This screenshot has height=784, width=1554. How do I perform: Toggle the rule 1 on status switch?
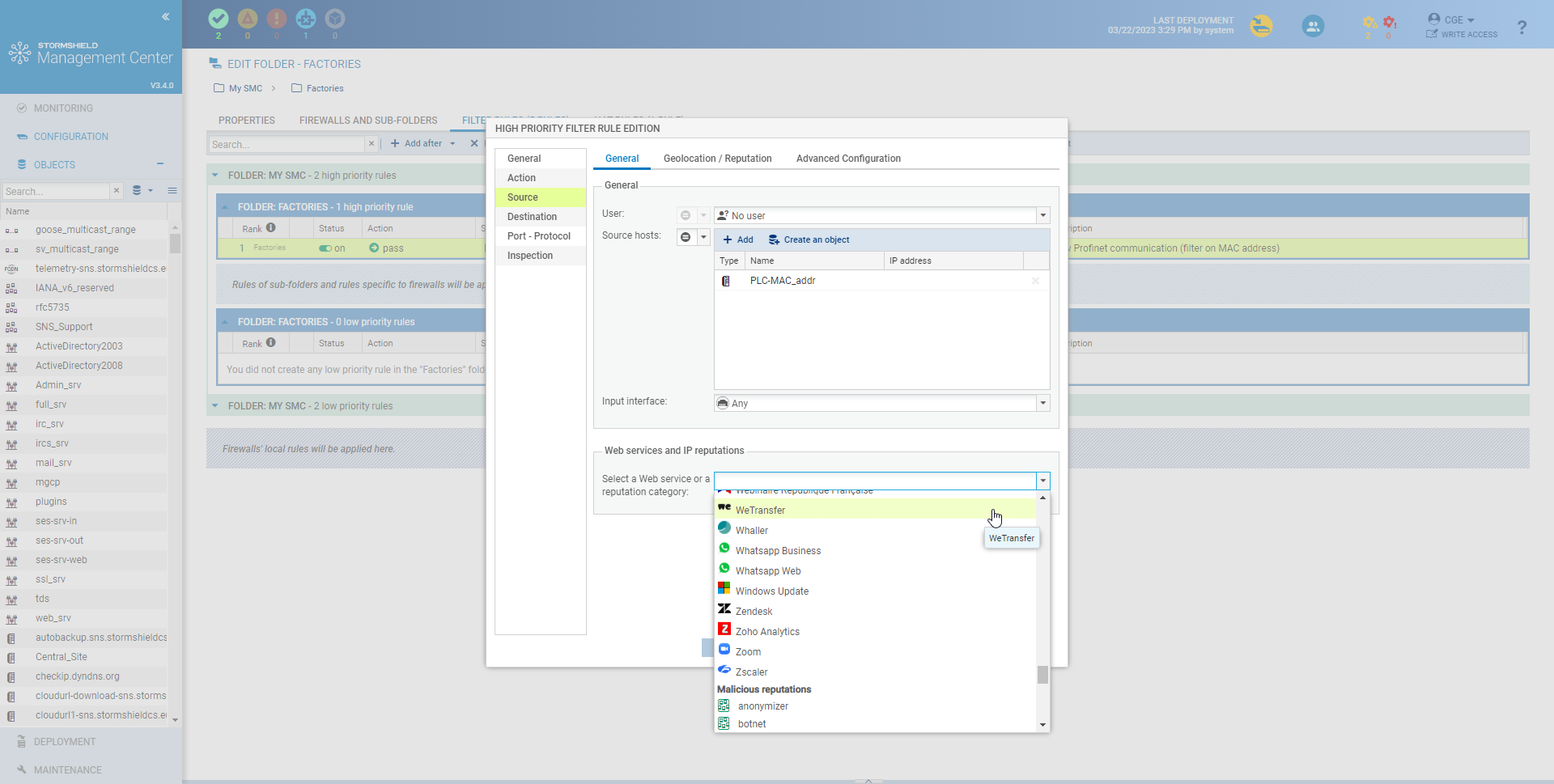pyautogui.click(x=325, y=248)
